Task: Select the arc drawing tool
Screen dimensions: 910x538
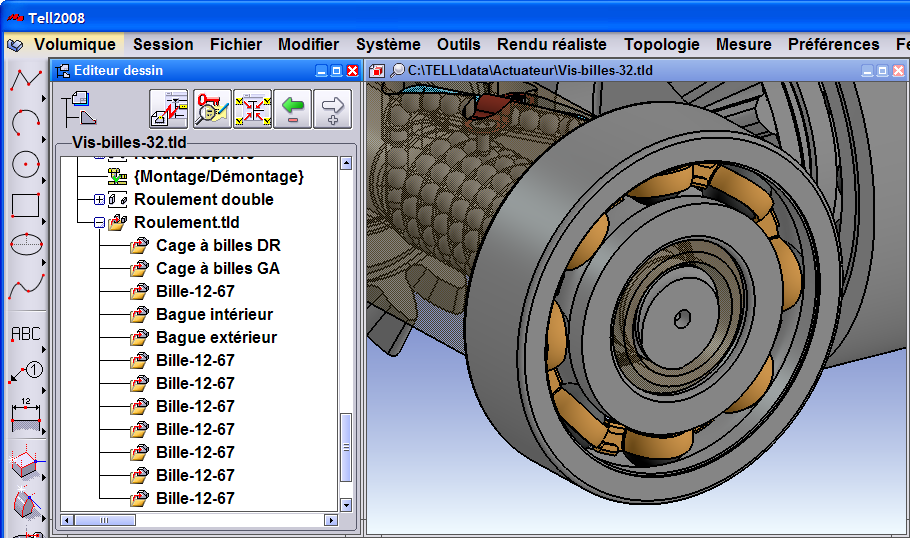Action: pos(26,123)
